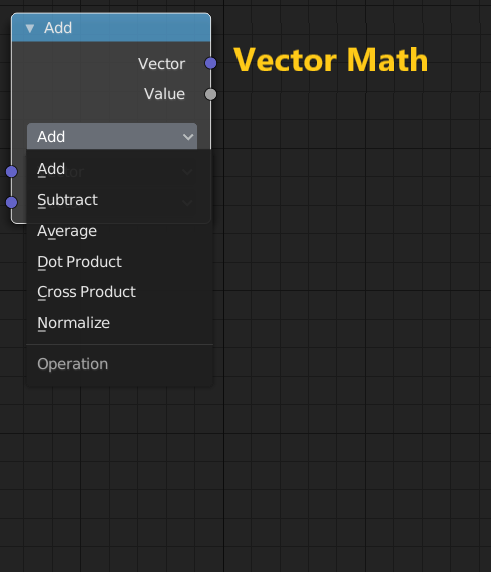Image resolution: width=491 pixels, height=572 pixels.
Task: Select Normalize operation
Action: 119,323
